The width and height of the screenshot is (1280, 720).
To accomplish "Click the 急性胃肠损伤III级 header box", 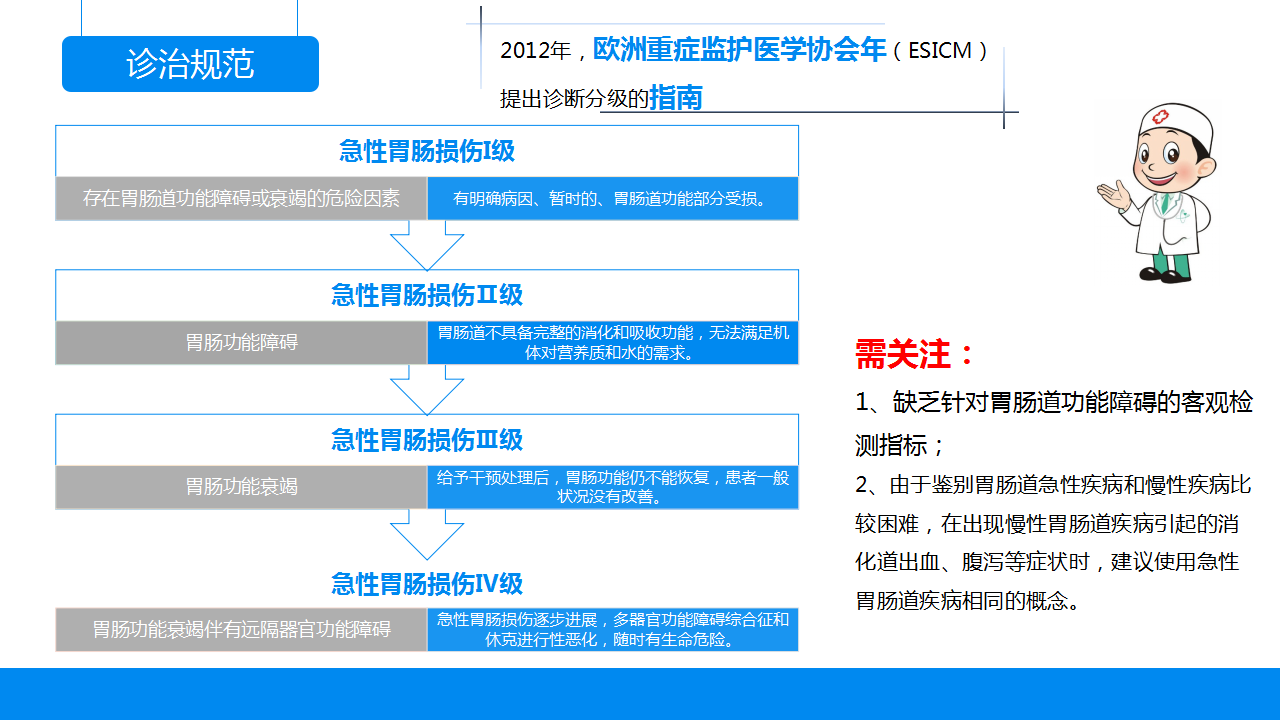I will pyautogui.click(x=427, y=440).
